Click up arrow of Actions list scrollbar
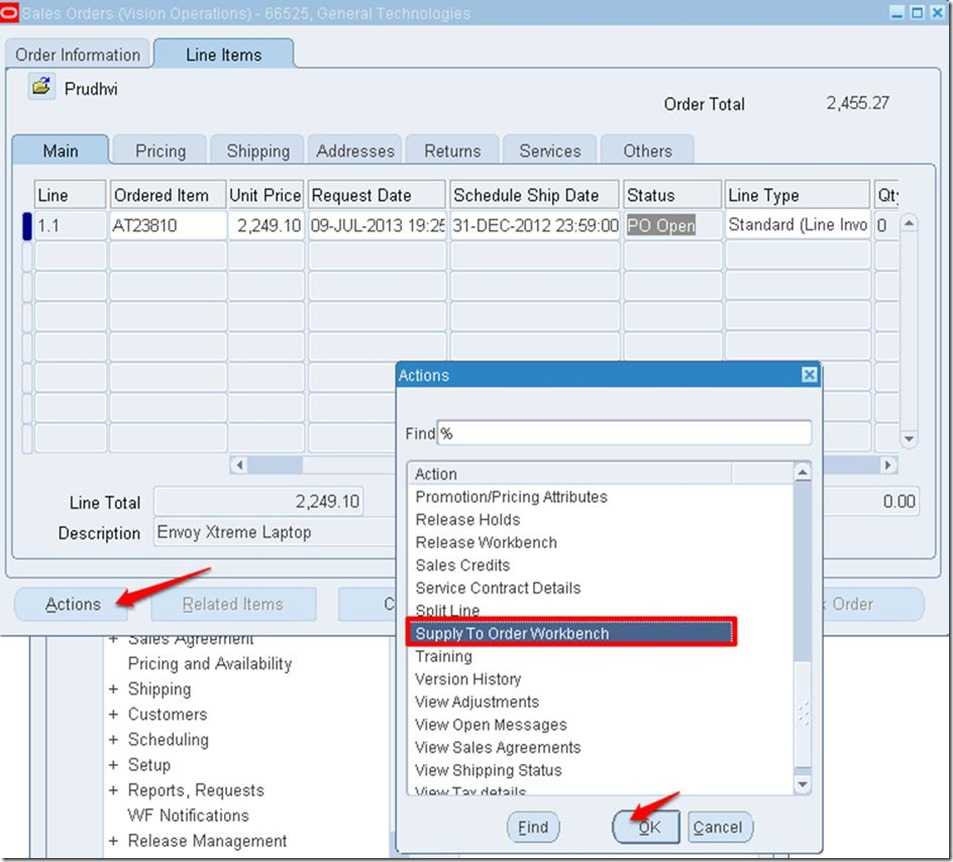 [802, 472]
